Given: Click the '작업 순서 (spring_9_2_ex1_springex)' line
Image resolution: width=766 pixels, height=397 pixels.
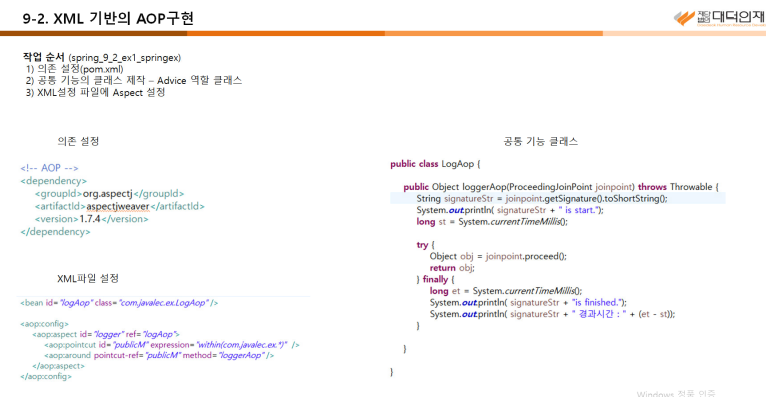Looking at the screenshot, I should tap(102, 57).
